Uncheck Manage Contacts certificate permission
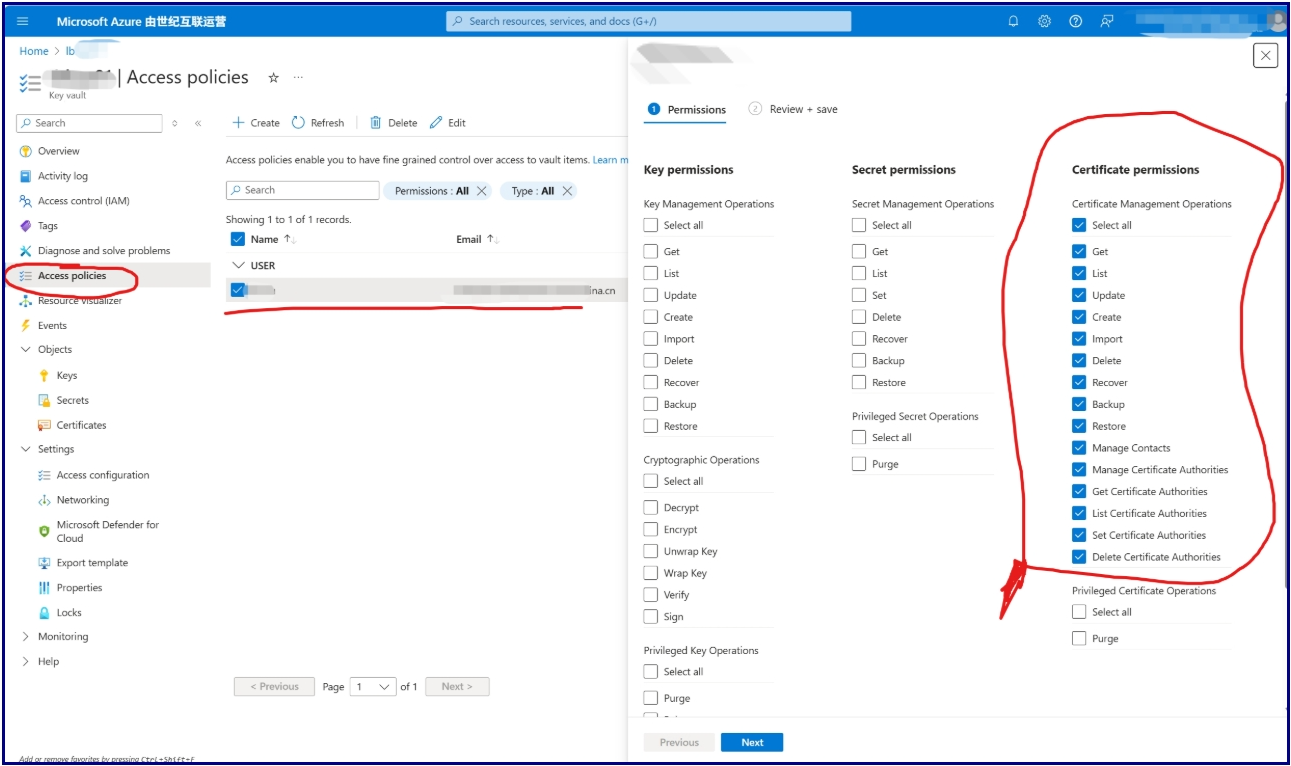Image resolution: width=1291 pixels, height=766 pixels. tap(1079, 448)
